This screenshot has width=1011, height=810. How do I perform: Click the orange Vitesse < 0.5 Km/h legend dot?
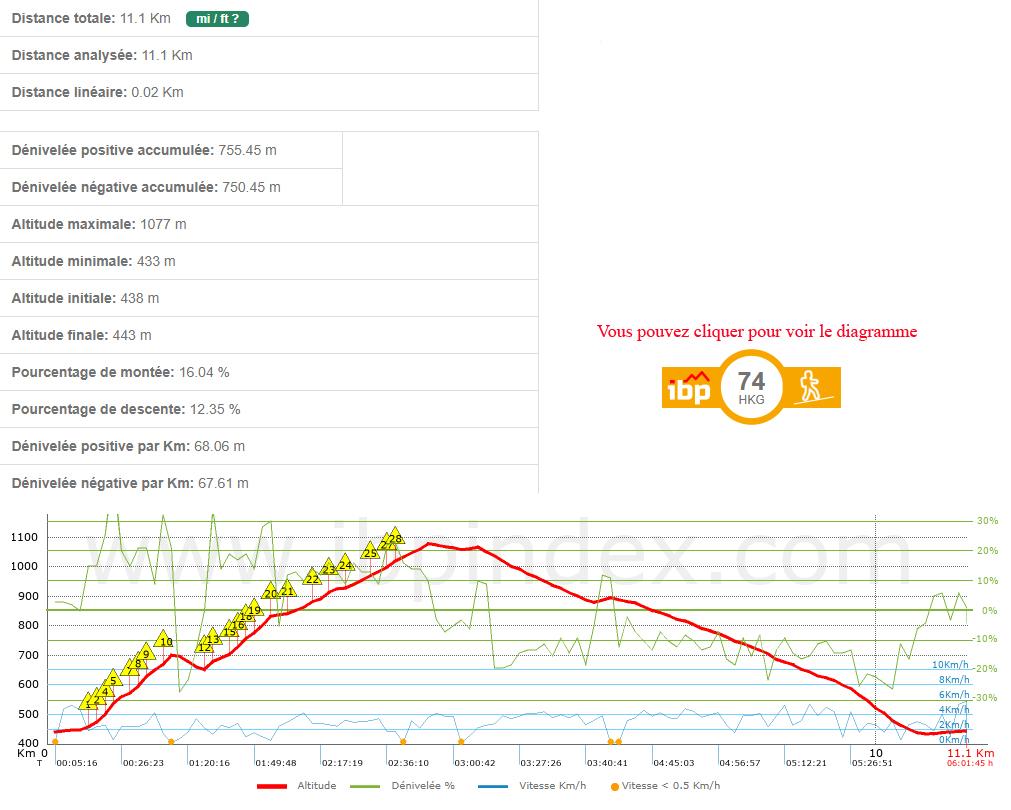[615, 786]
